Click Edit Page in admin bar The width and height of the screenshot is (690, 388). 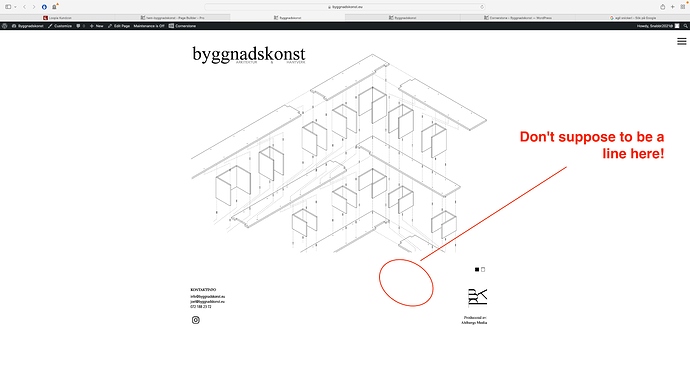(119, 26)
